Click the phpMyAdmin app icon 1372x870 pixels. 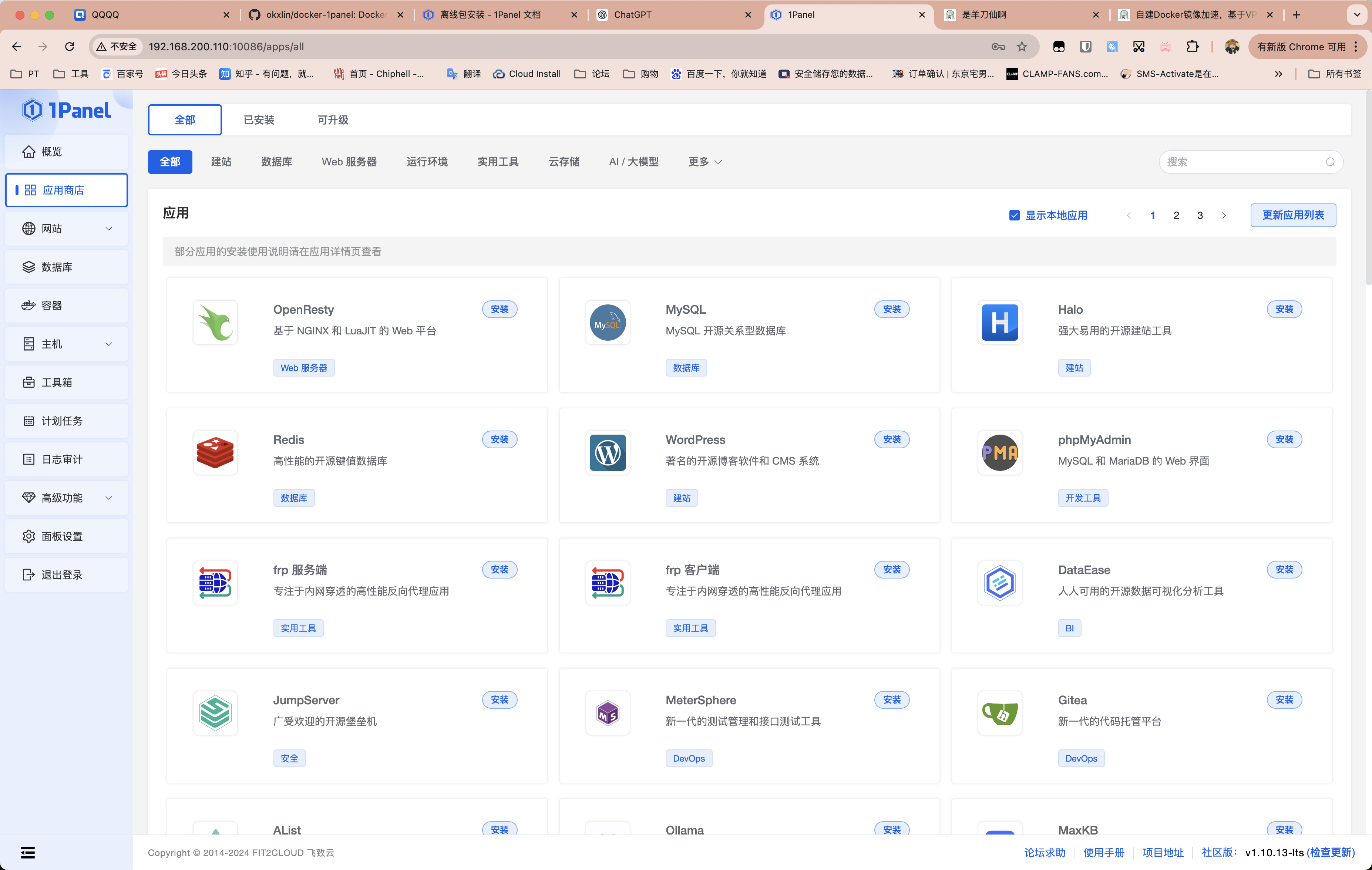[1000, 453]
